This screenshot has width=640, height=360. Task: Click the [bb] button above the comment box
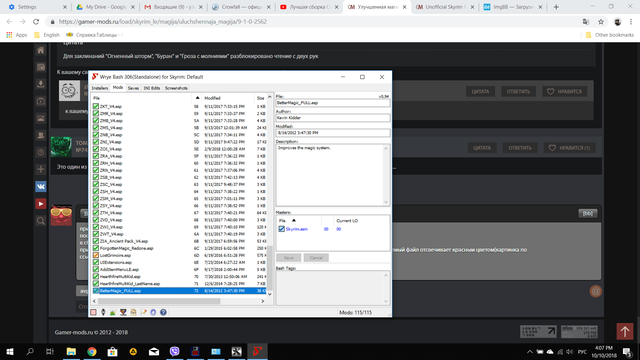click(x=588, y=213)
